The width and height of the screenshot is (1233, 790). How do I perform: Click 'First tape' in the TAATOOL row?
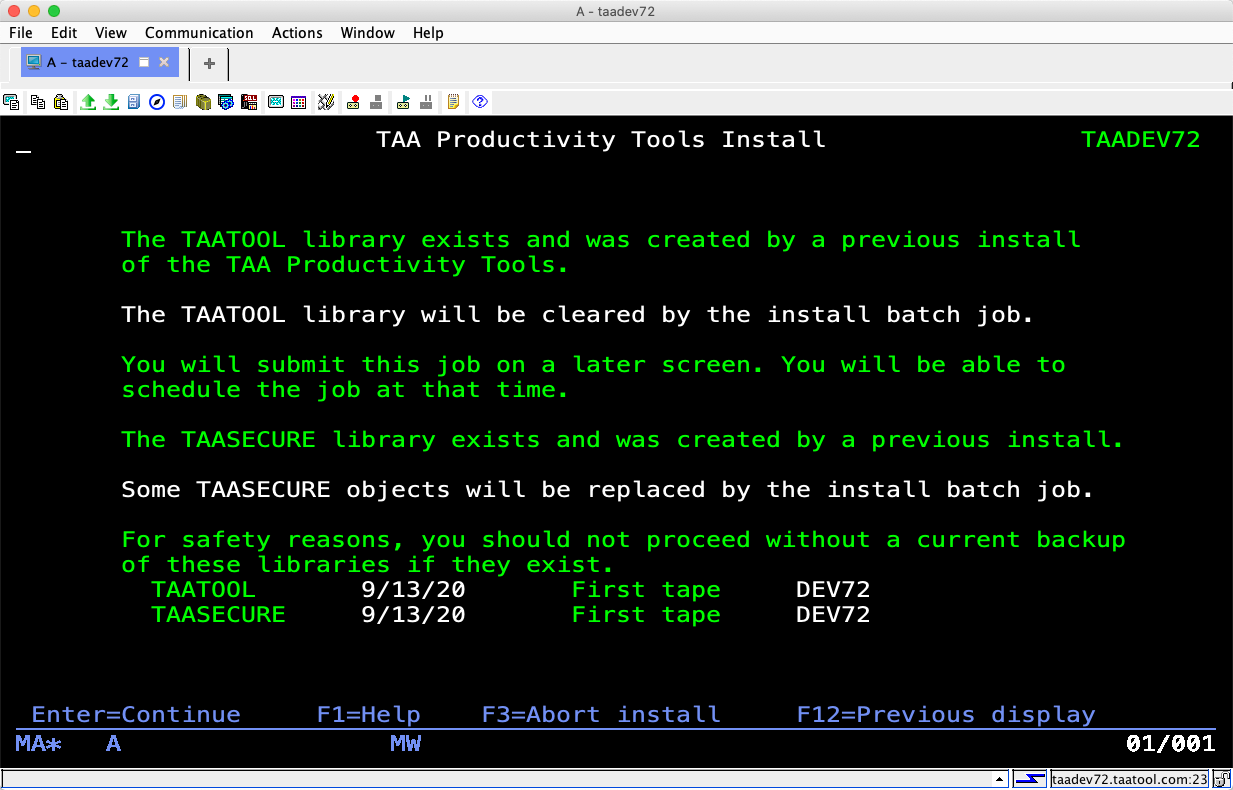(646, 590)
